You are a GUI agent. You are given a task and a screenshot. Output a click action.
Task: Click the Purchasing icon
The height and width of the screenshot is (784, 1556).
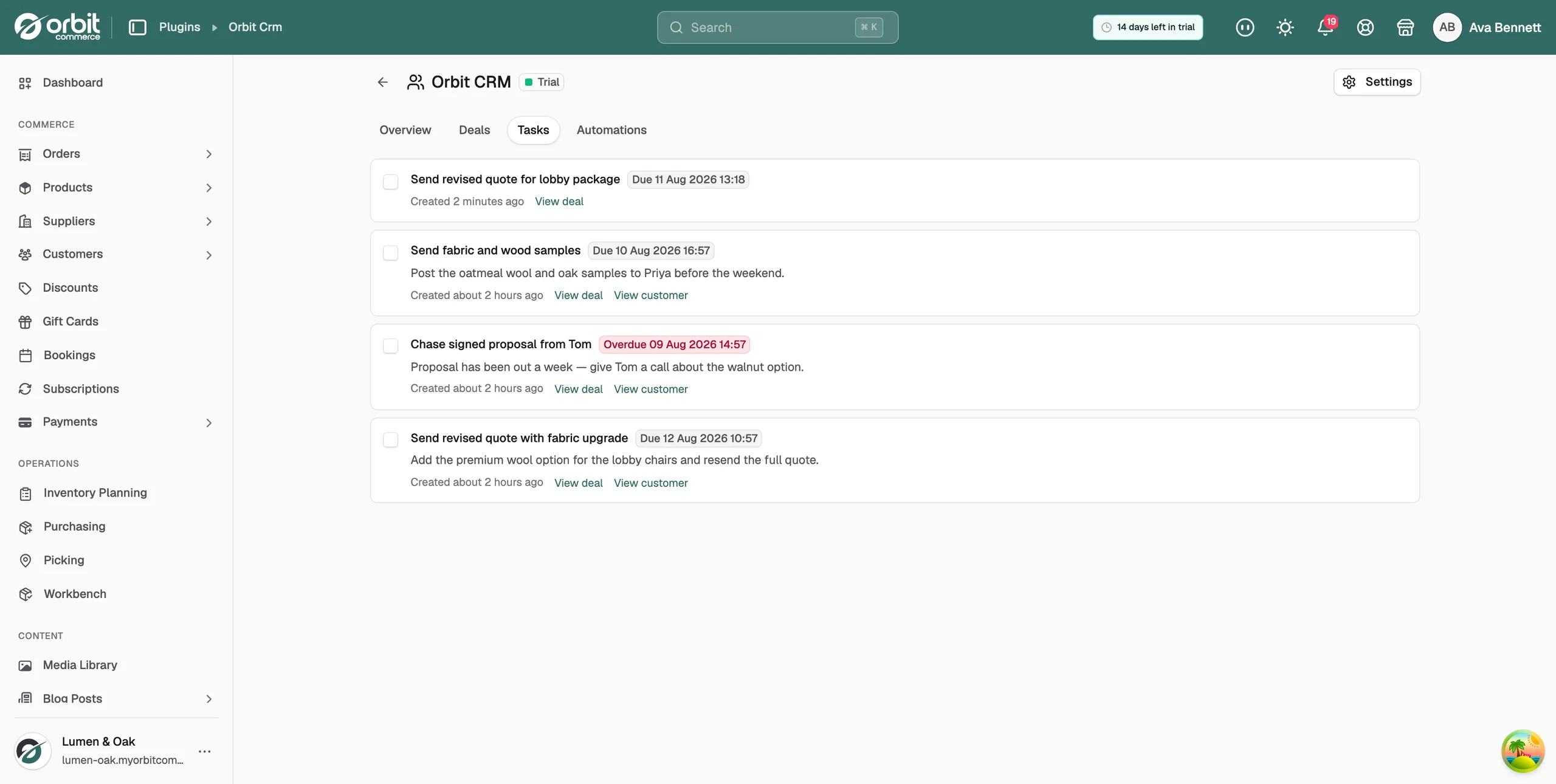pos(25,527)
